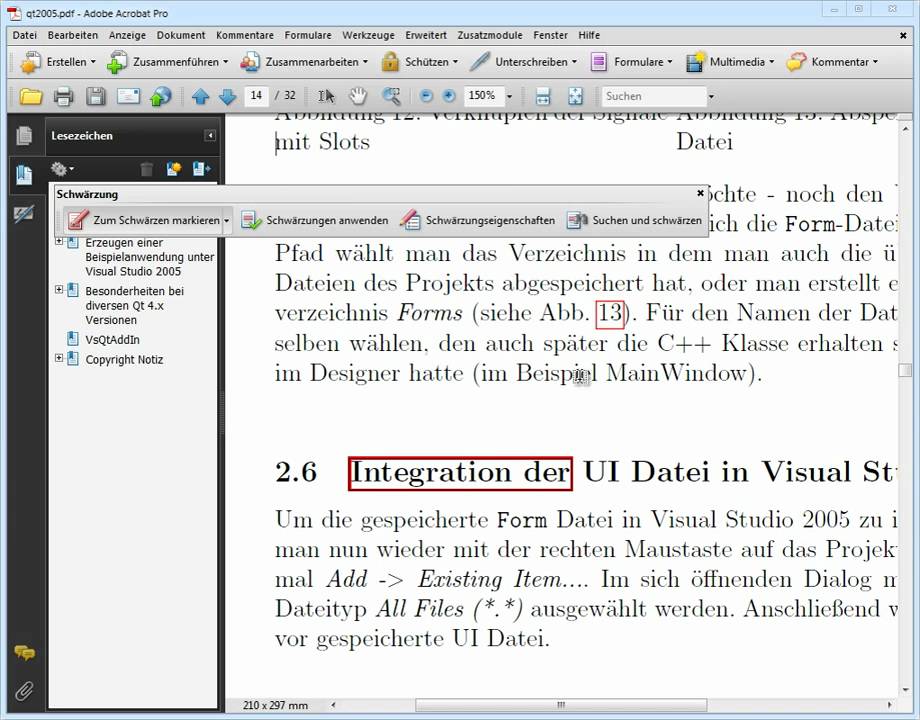
Task: Zoom in with plus button
Action: pyautogui.click(x=448, y=96)
